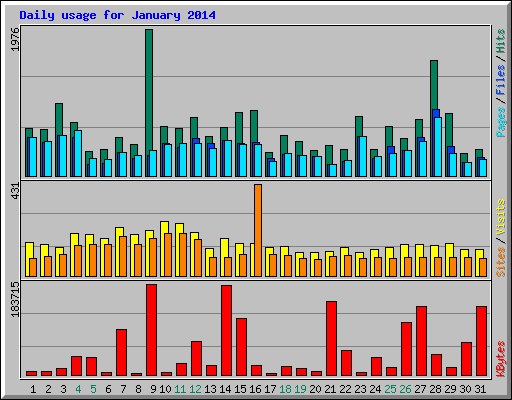The image size is (512, 400).
Task: Select the tall orange Sites bar for day 16
Action: tap(258, 230)
